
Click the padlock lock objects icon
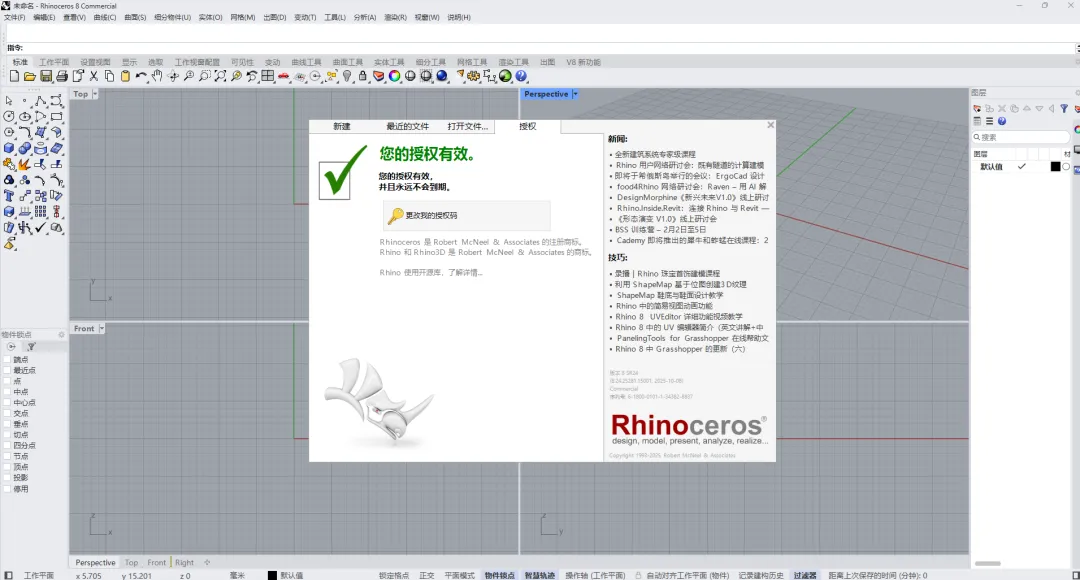pos(363,76)
